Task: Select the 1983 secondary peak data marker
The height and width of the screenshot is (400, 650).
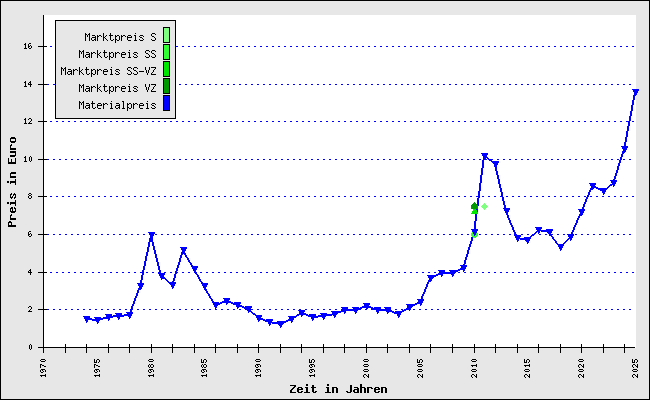Action: 183,251
